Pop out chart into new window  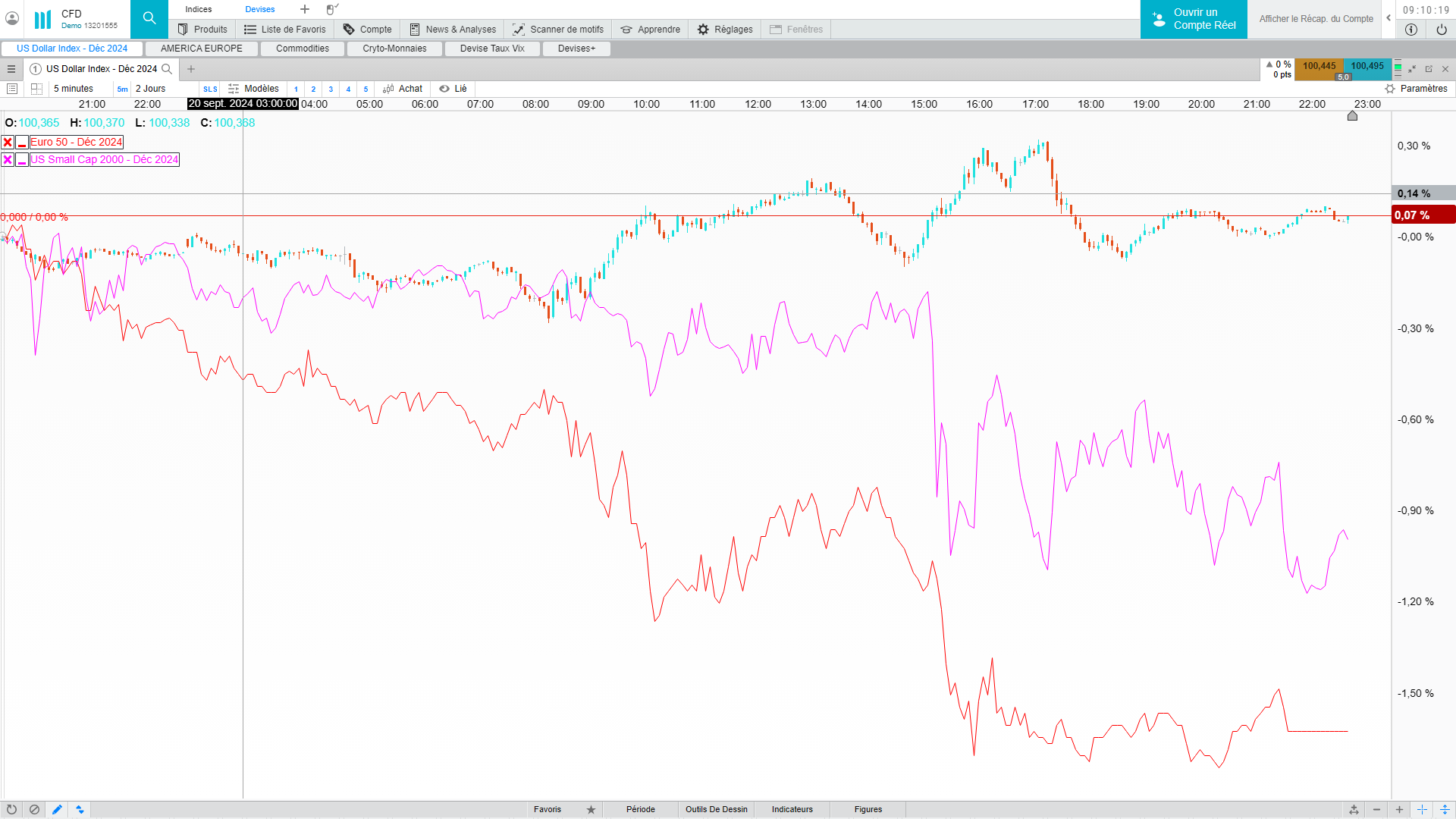[x=1429, y=69]
